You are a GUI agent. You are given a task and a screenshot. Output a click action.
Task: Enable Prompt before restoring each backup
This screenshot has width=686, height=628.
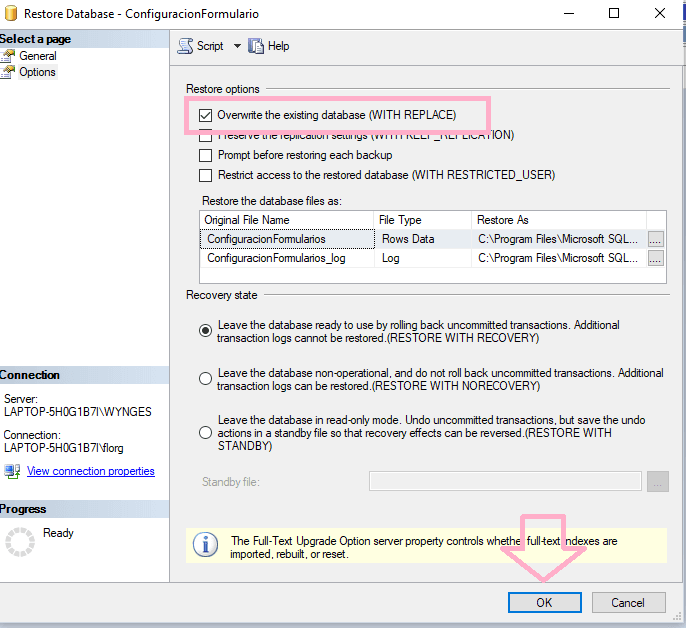tap(206, 155)
